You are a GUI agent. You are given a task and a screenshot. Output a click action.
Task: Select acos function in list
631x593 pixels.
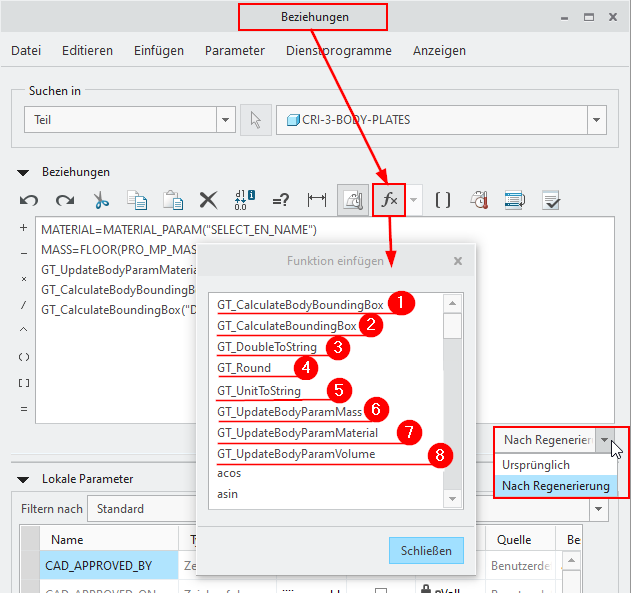point(229,473)
